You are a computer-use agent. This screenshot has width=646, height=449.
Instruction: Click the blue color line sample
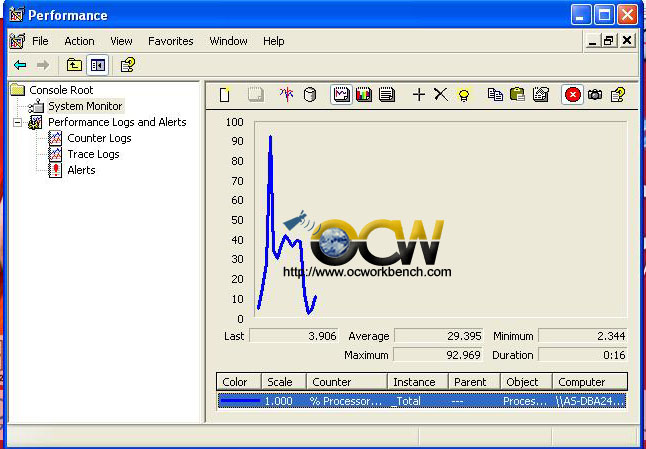[x=240, y=401]
